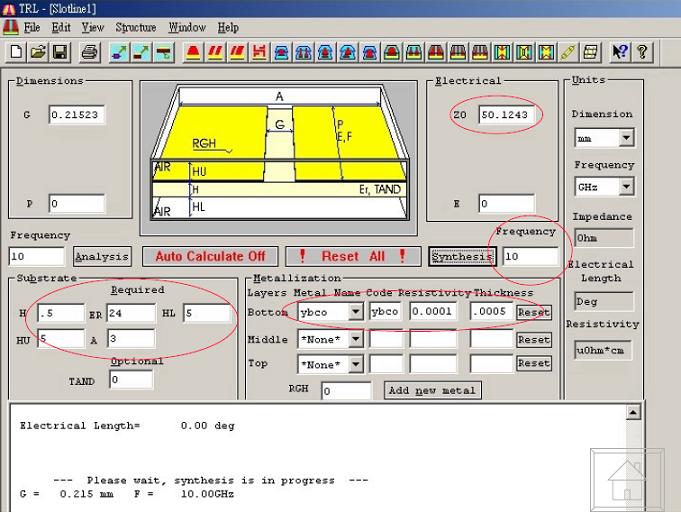Click the grid layers icon beside the pencil

[x=590, y=52]
